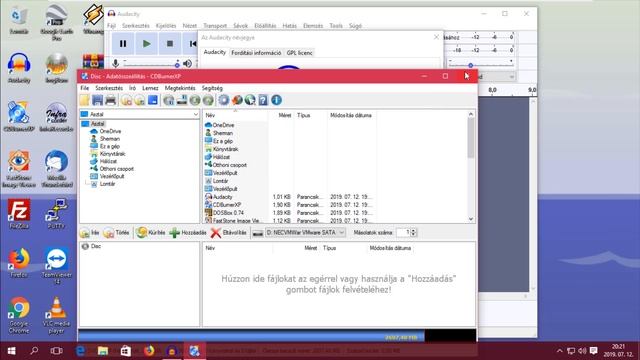The width and height of the screenshot is (640, 360).
Task: Click the red X Eltávolítás button
Action: coord(229,233)
